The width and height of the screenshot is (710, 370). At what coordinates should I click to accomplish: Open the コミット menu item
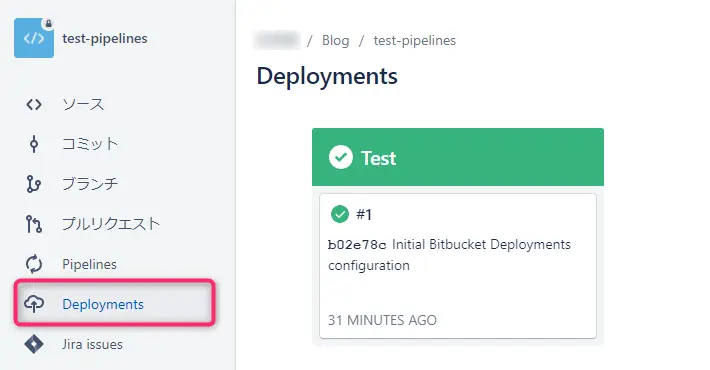tap(90, 144)
